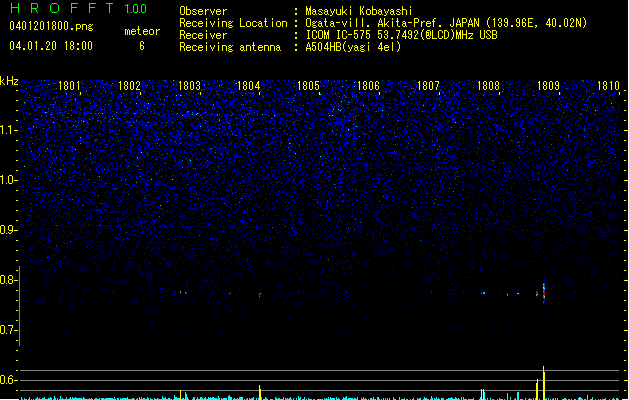Click the meteor label

tap(142, 31)
